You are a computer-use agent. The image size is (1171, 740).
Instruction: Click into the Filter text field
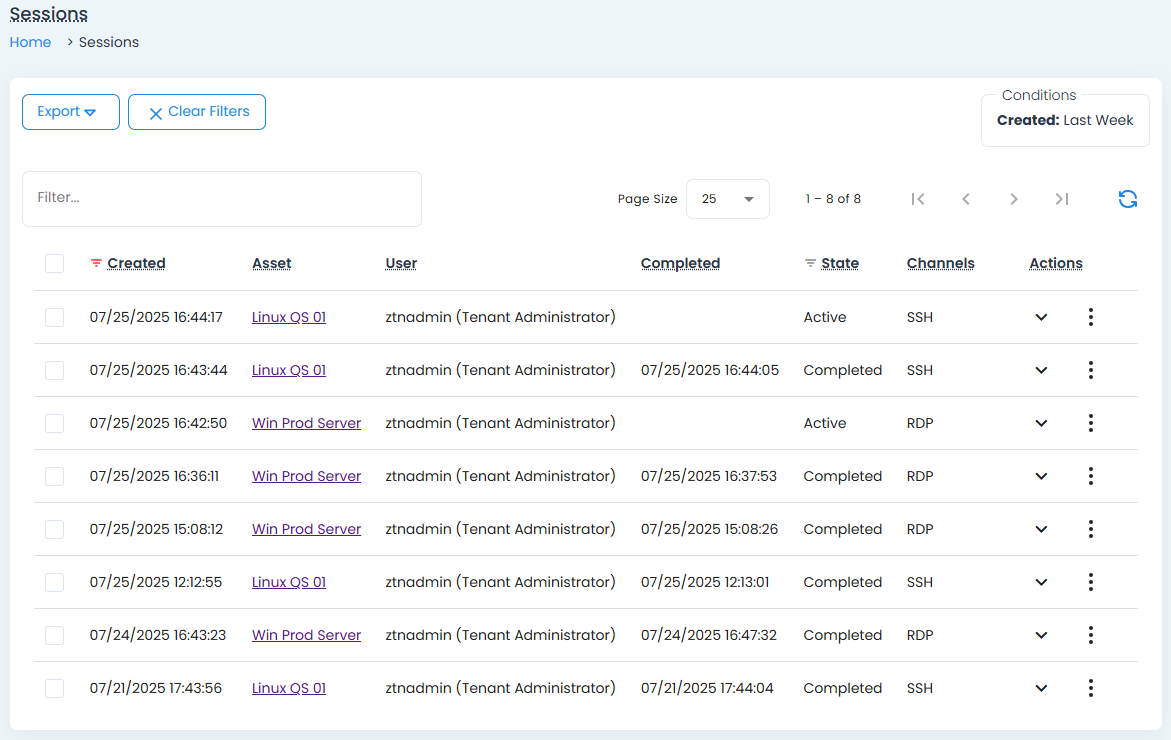tap(221, 198)
